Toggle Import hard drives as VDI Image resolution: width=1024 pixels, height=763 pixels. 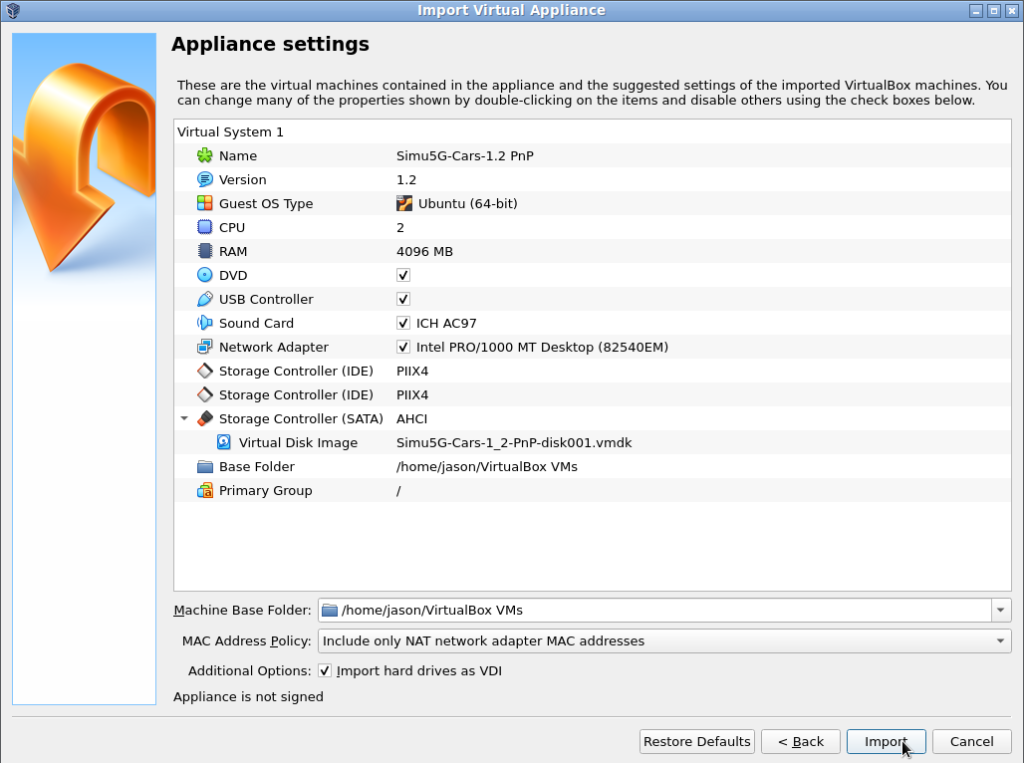pos(325,671)
